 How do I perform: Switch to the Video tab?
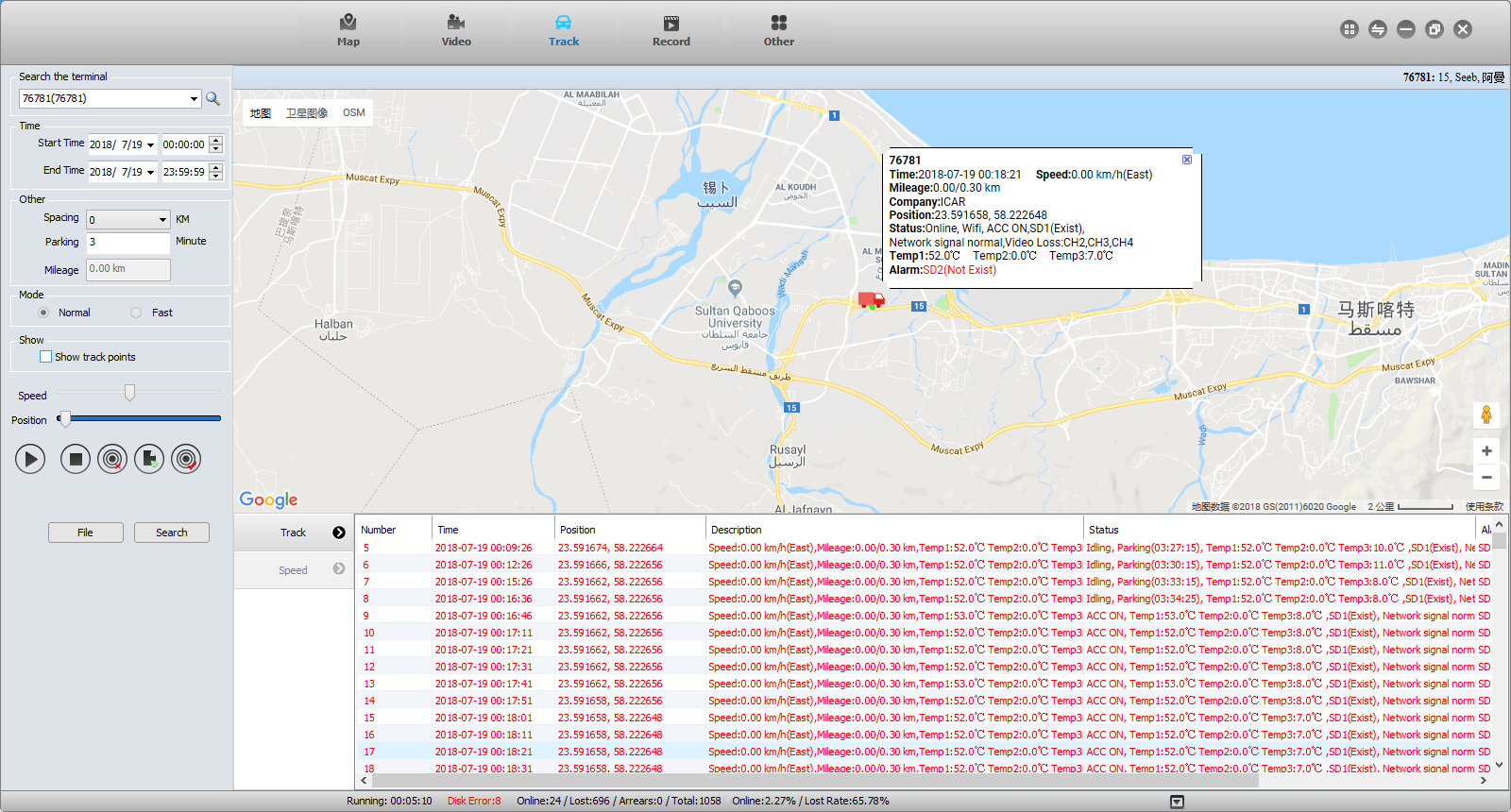[x=456, y=30]
